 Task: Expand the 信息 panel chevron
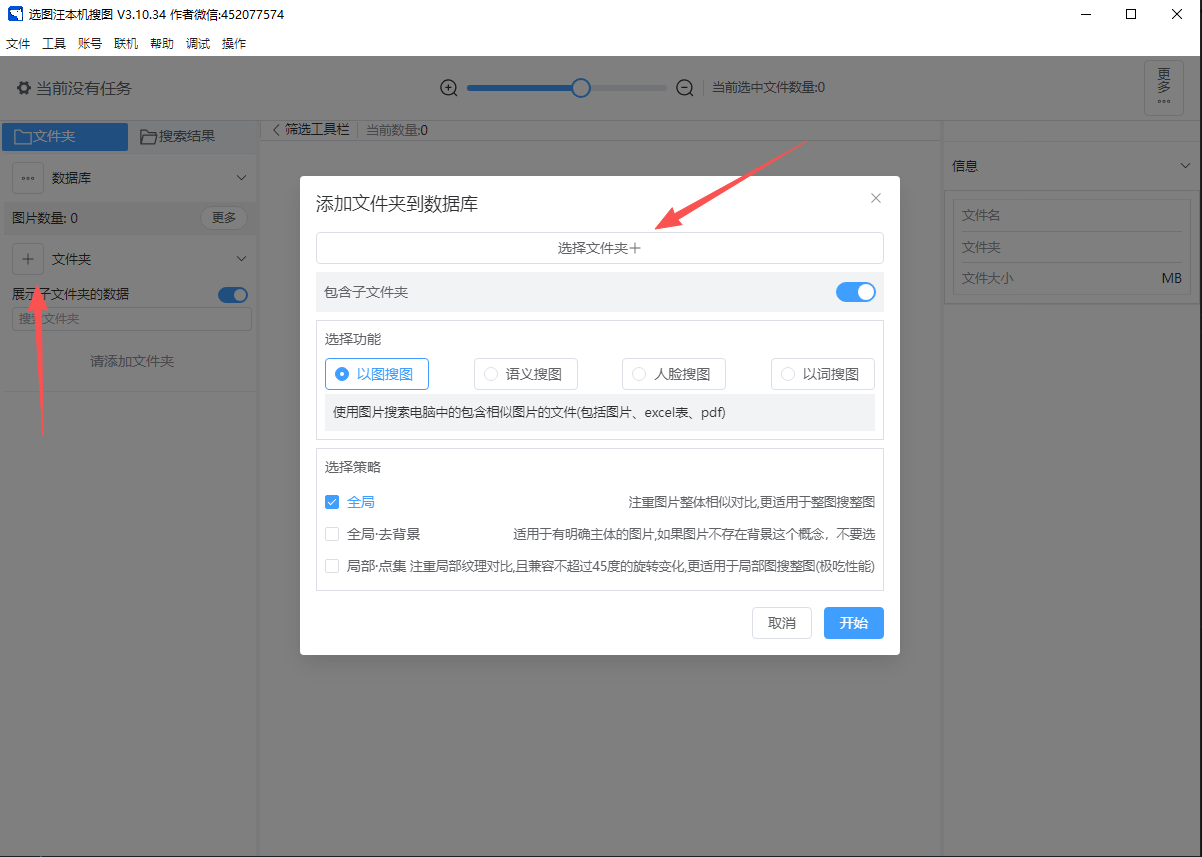tap(1185, 166)
